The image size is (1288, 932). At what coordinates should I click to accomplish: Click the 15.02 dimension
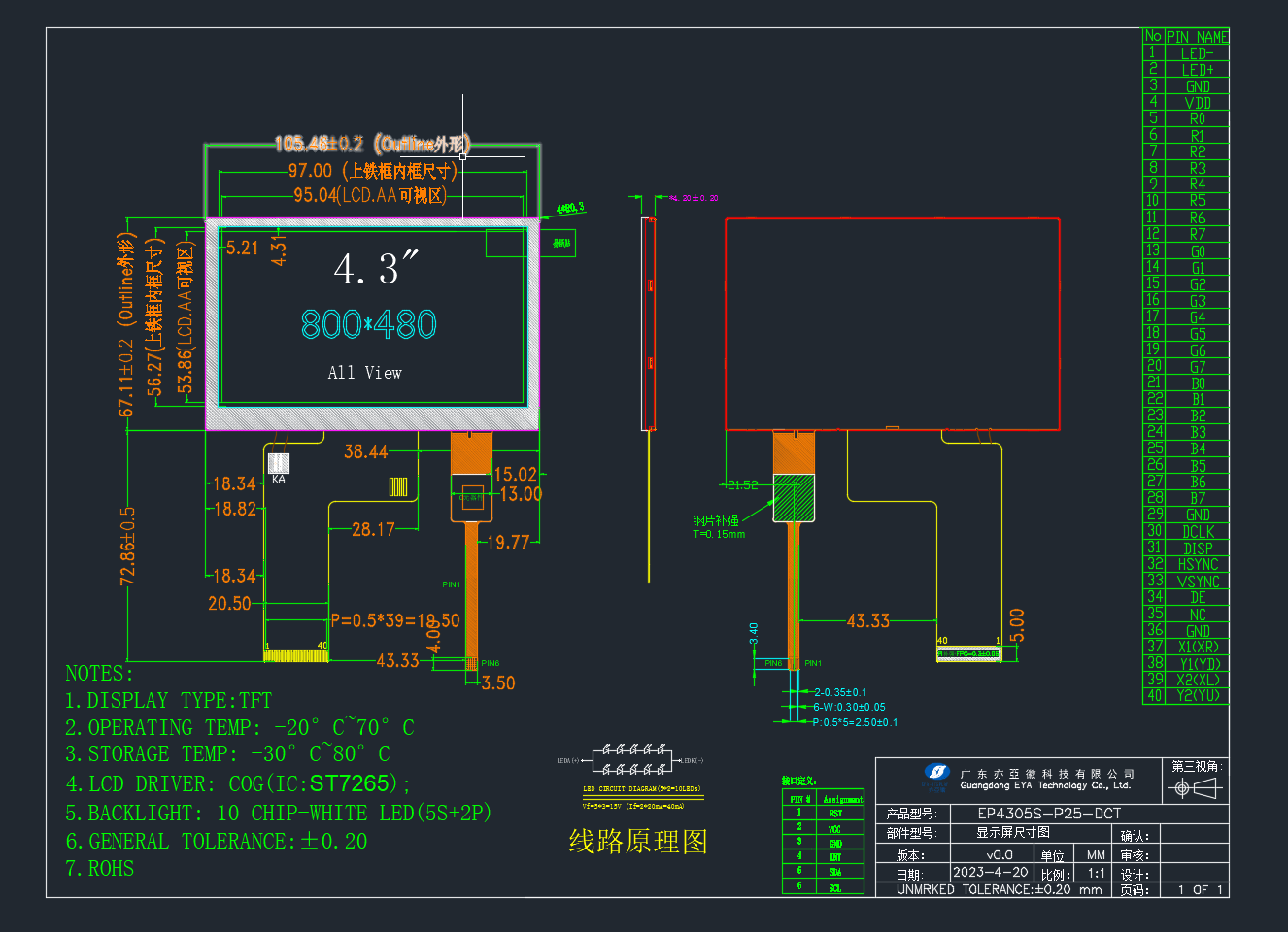click(516, 474)
